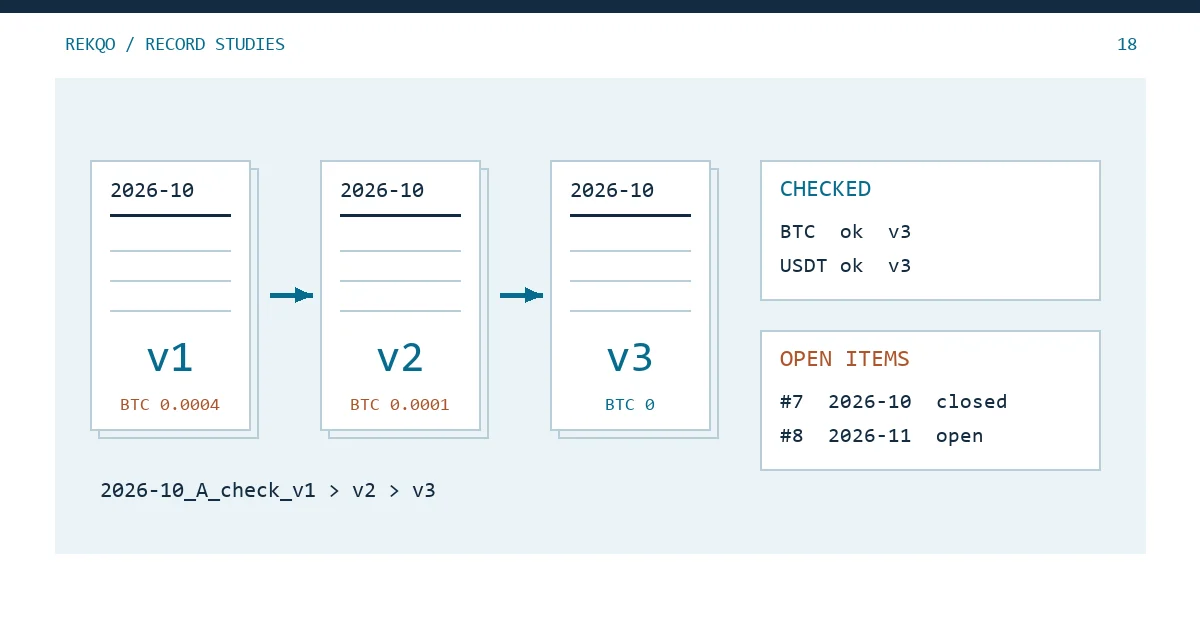Viewport: 1200px width, 630px height.
Task: Select the "USDT ok v3" row
Action: pyautogui.click(x=846, y=266)
